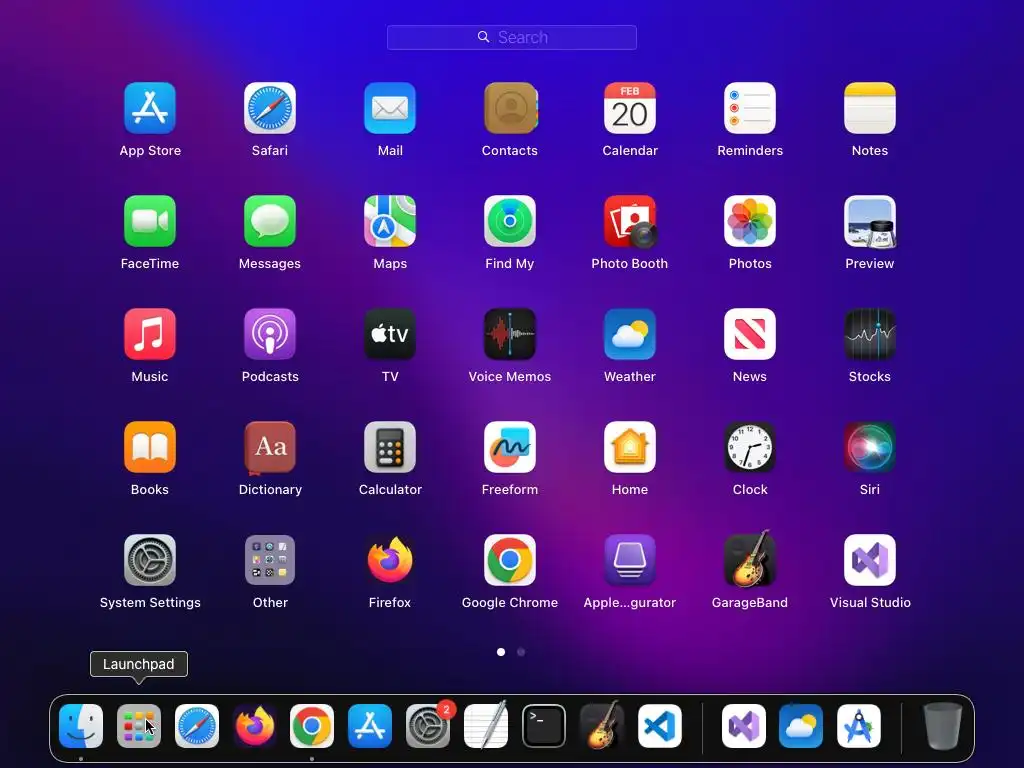Open the Clock app
Screen dimensions: 1024x768
750,447
